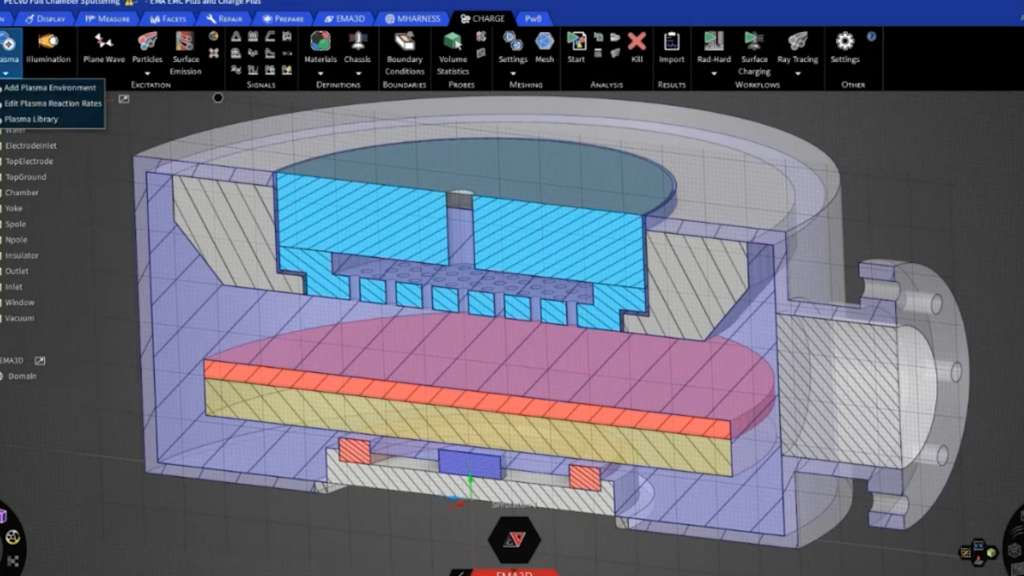Open the Repair ribbon tab
The image size is (1024, 576).
[222, 17]
